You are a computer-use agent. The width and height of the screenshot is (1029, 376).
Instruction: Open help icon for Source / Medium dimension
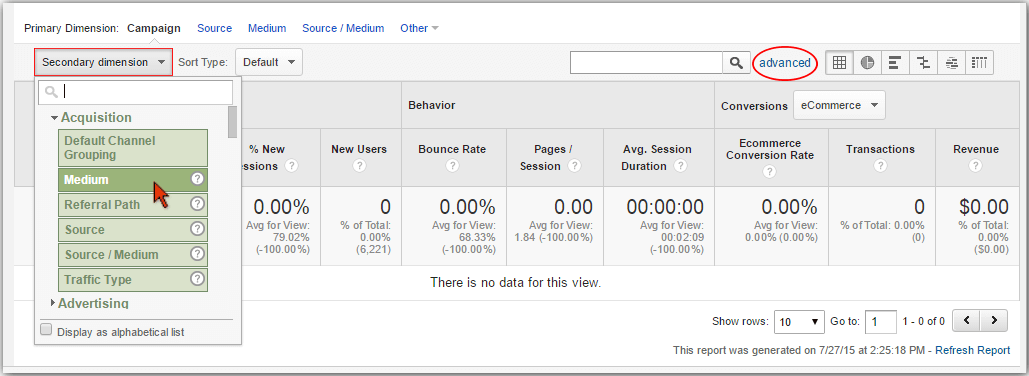[197, 254]
